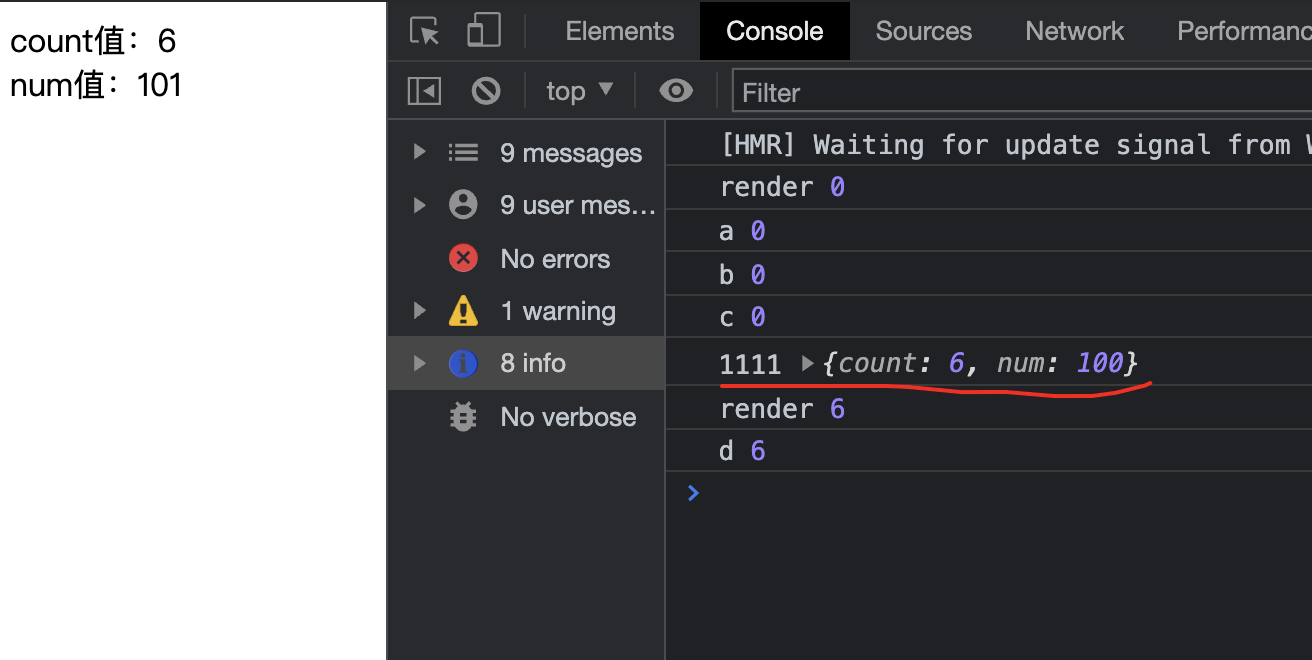Select the 8 info filter row
1312x660 pixels.
click(526, 363)
